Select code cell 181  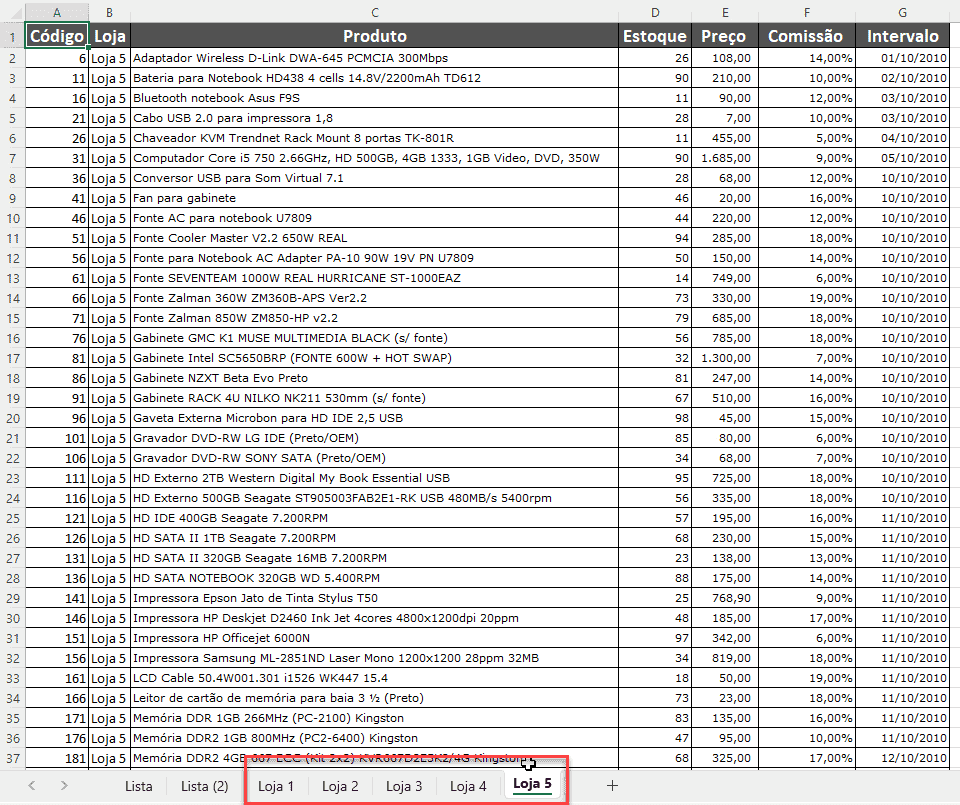click(x=57, y=758)
